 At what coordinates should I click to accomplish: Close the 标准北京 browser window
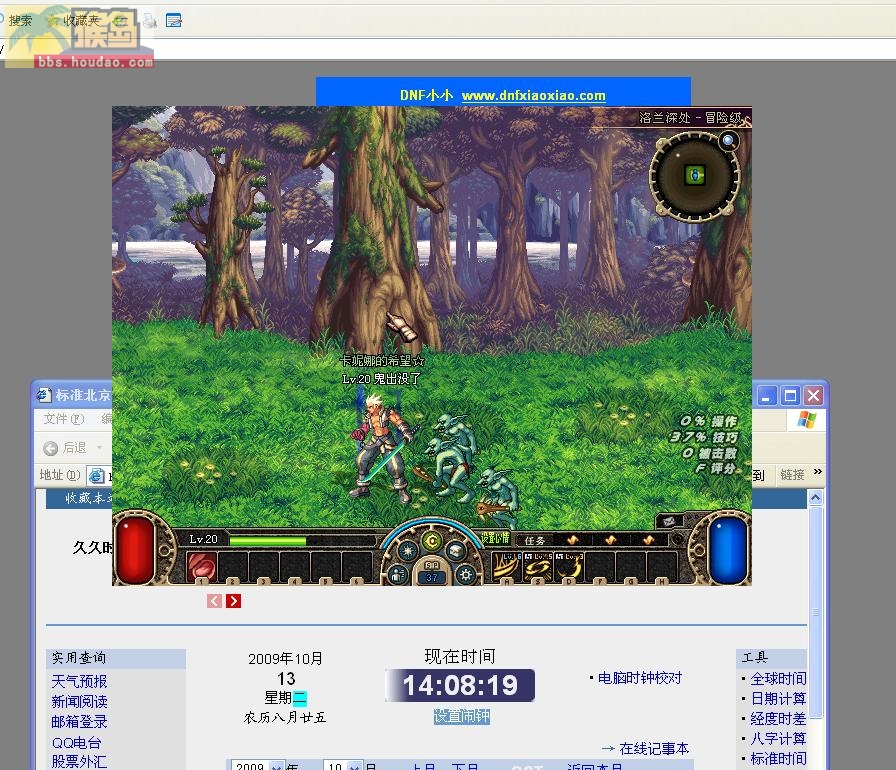point(814,395)
